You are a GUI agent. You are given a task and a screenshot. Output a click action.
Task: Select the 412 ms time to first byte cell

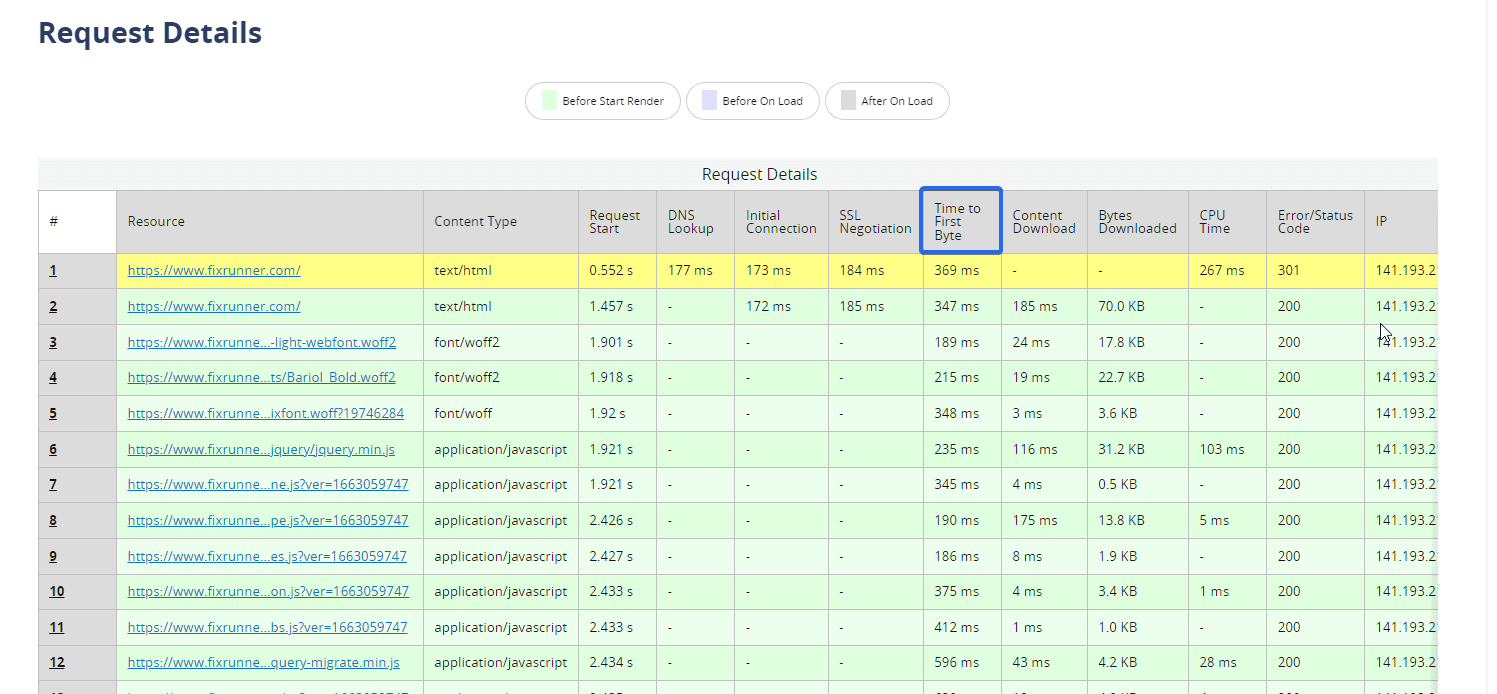962,627
